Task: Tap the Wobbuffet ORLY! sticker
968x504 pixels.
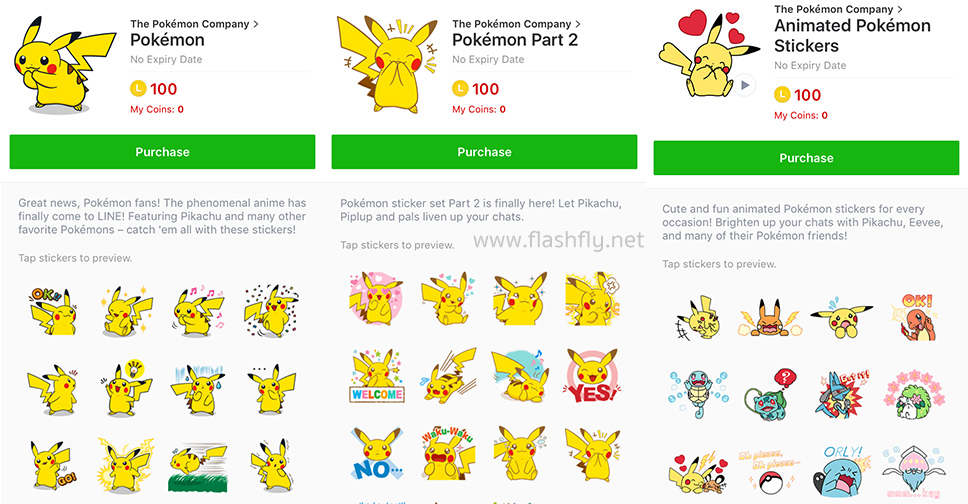Action: (x=841, y=471)
